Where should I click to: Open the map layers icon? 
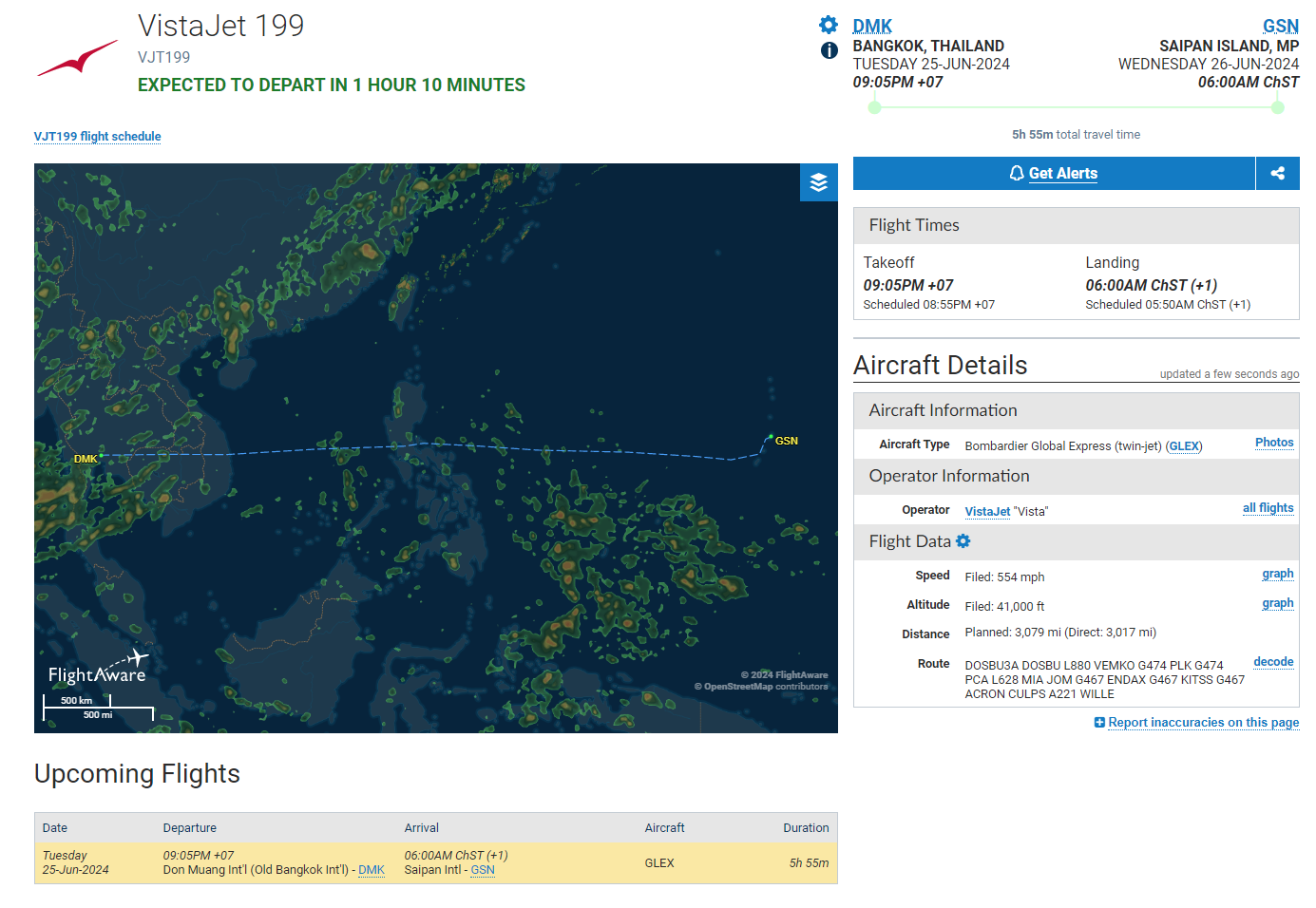click(x=818, y=182)
